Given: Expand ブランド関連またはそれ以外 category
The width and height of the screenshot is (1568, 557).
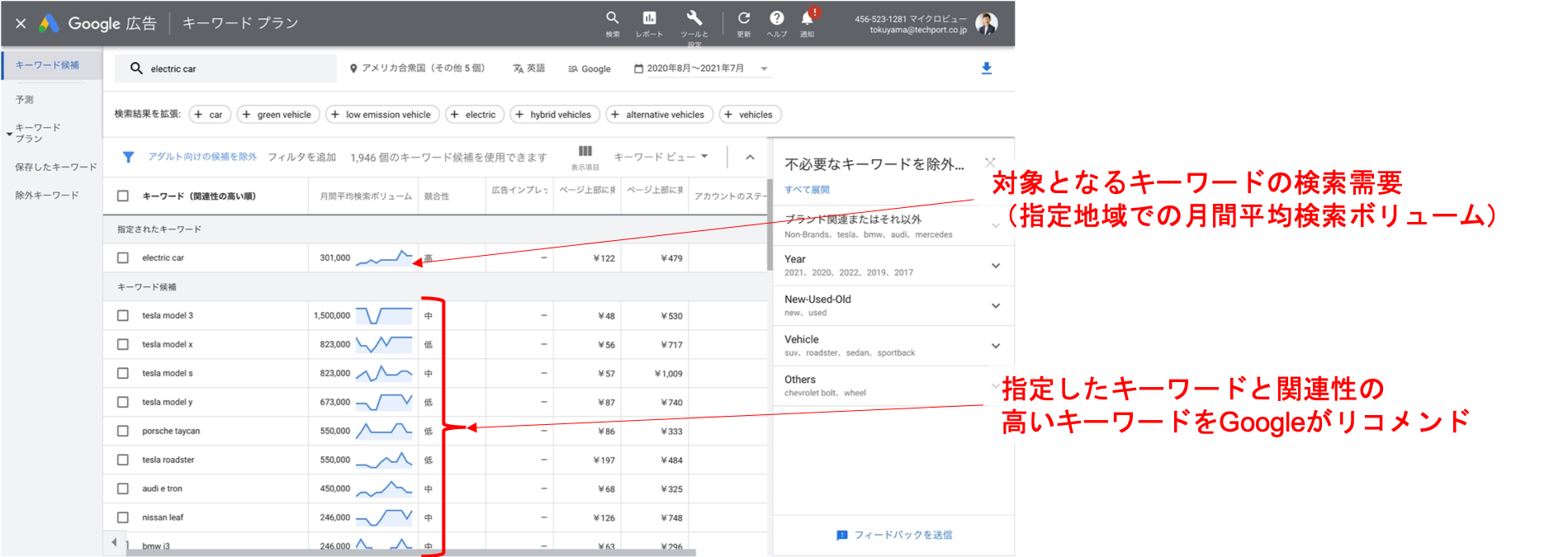Looking at the screenshot, I should pos(996,225).
